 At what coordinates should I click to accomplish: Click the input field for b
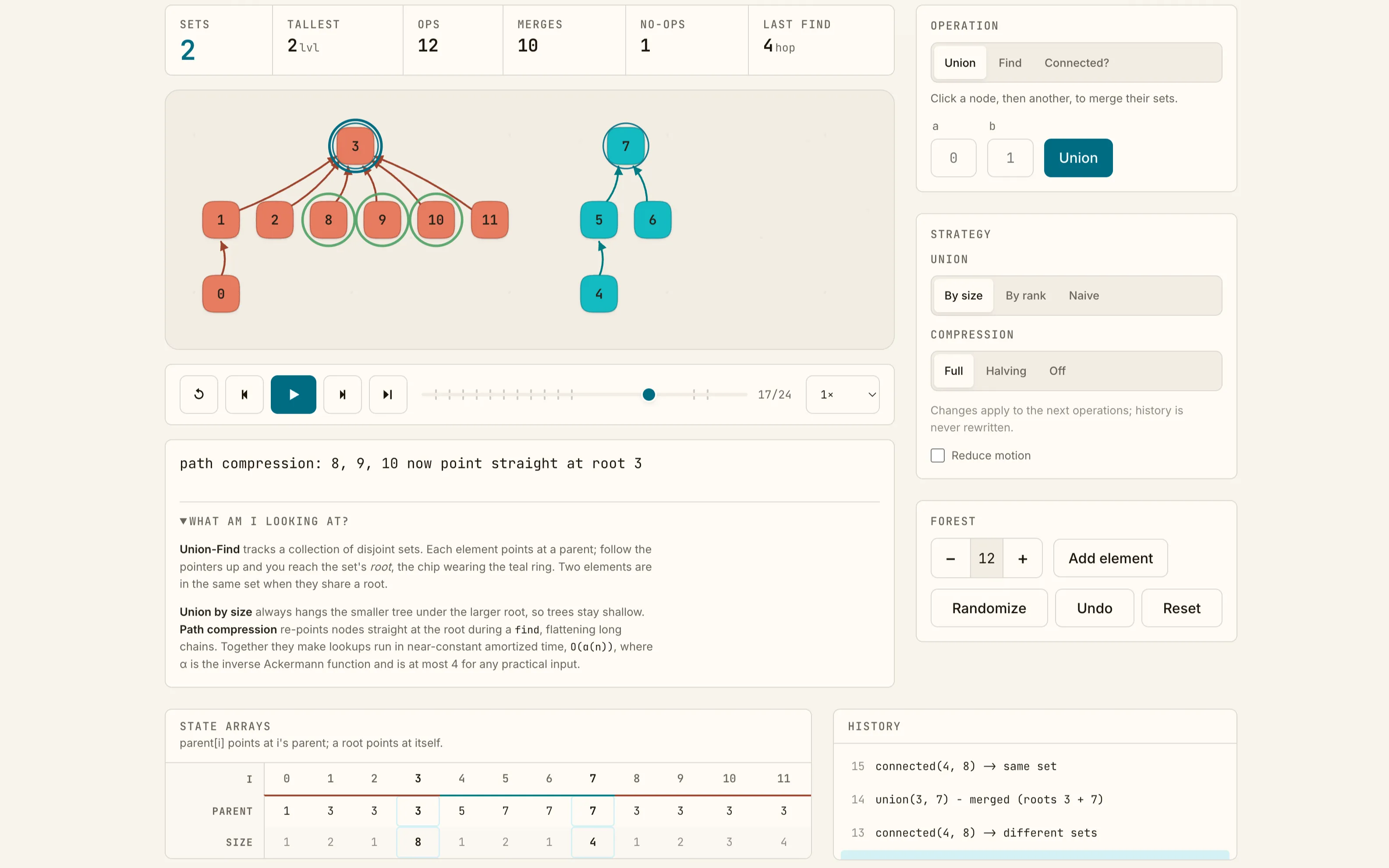coord(1010,158)
